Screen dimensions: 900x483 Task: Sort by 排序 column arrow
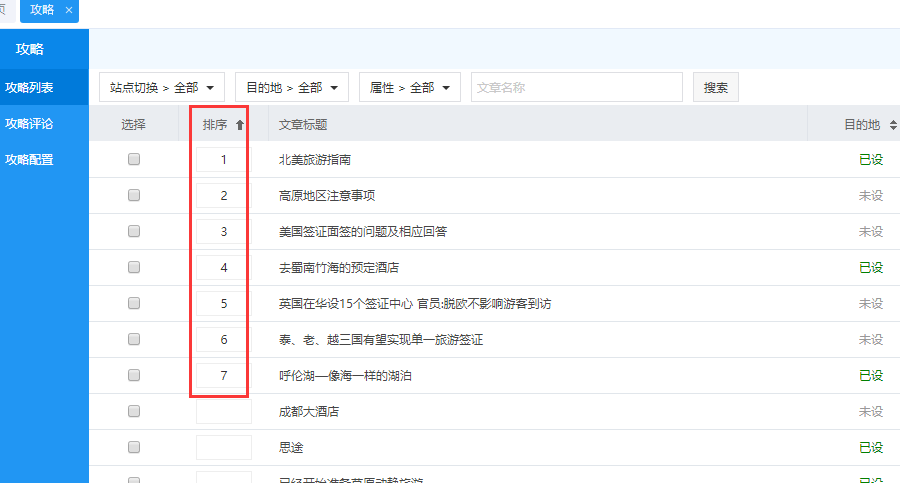tap(240, 125)
